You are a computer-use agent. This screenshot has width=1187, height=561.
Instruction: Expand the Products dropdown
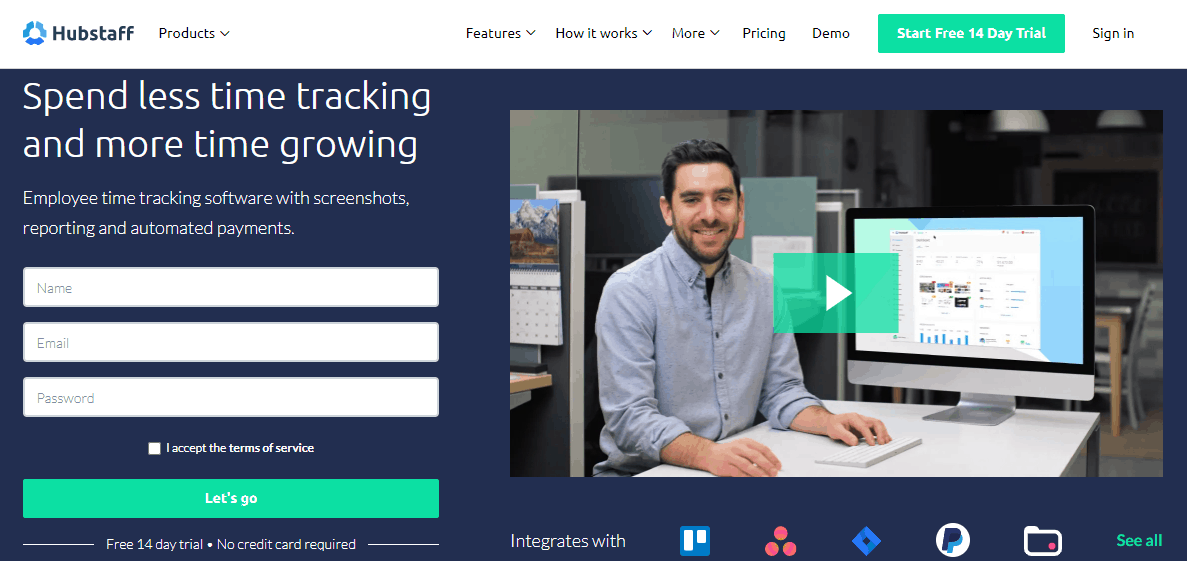(x=194, y=33)
